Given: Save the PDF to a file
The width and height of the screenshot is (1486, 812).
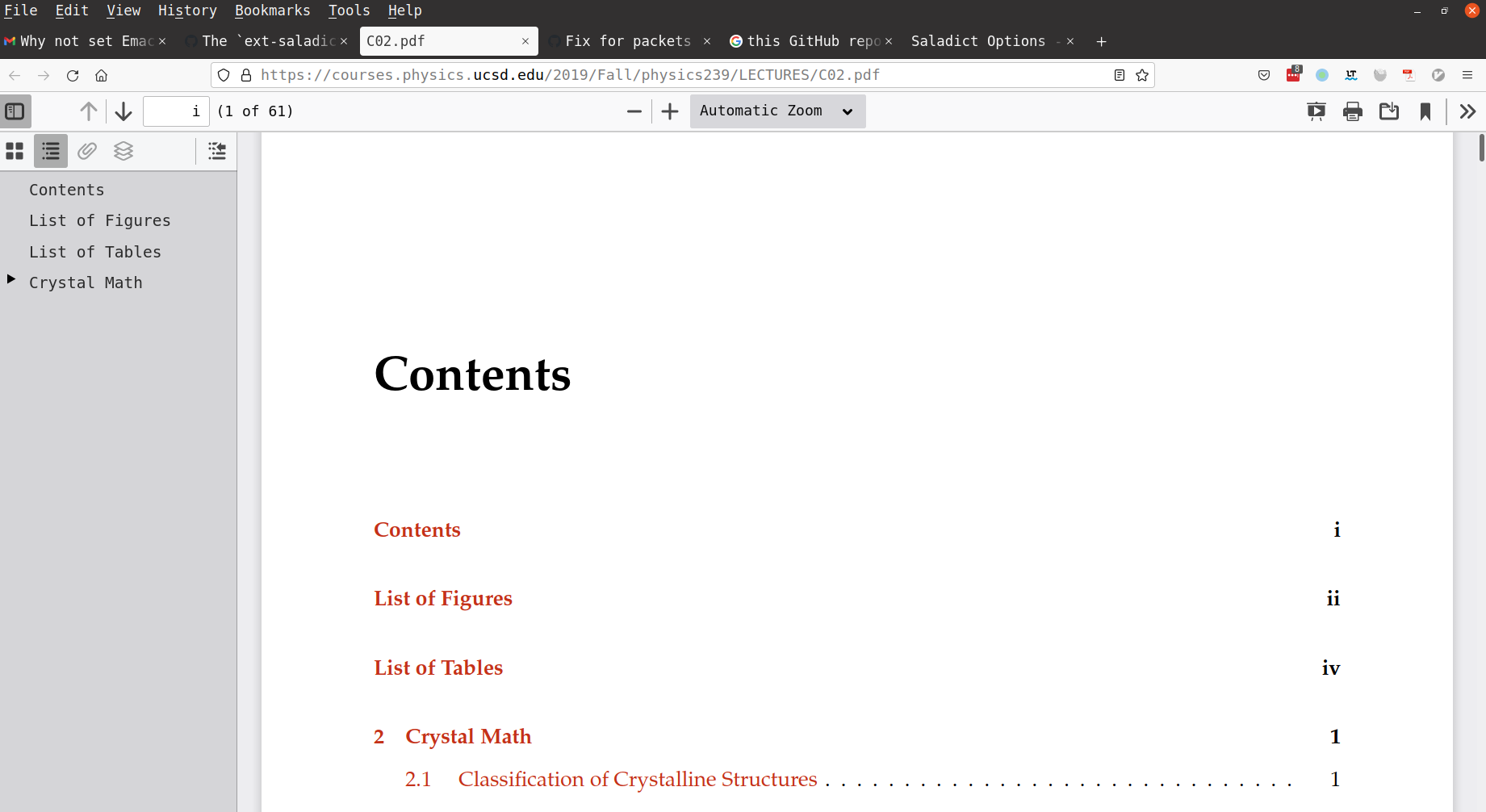Looking at the screenshot, I should (1389, 111).
